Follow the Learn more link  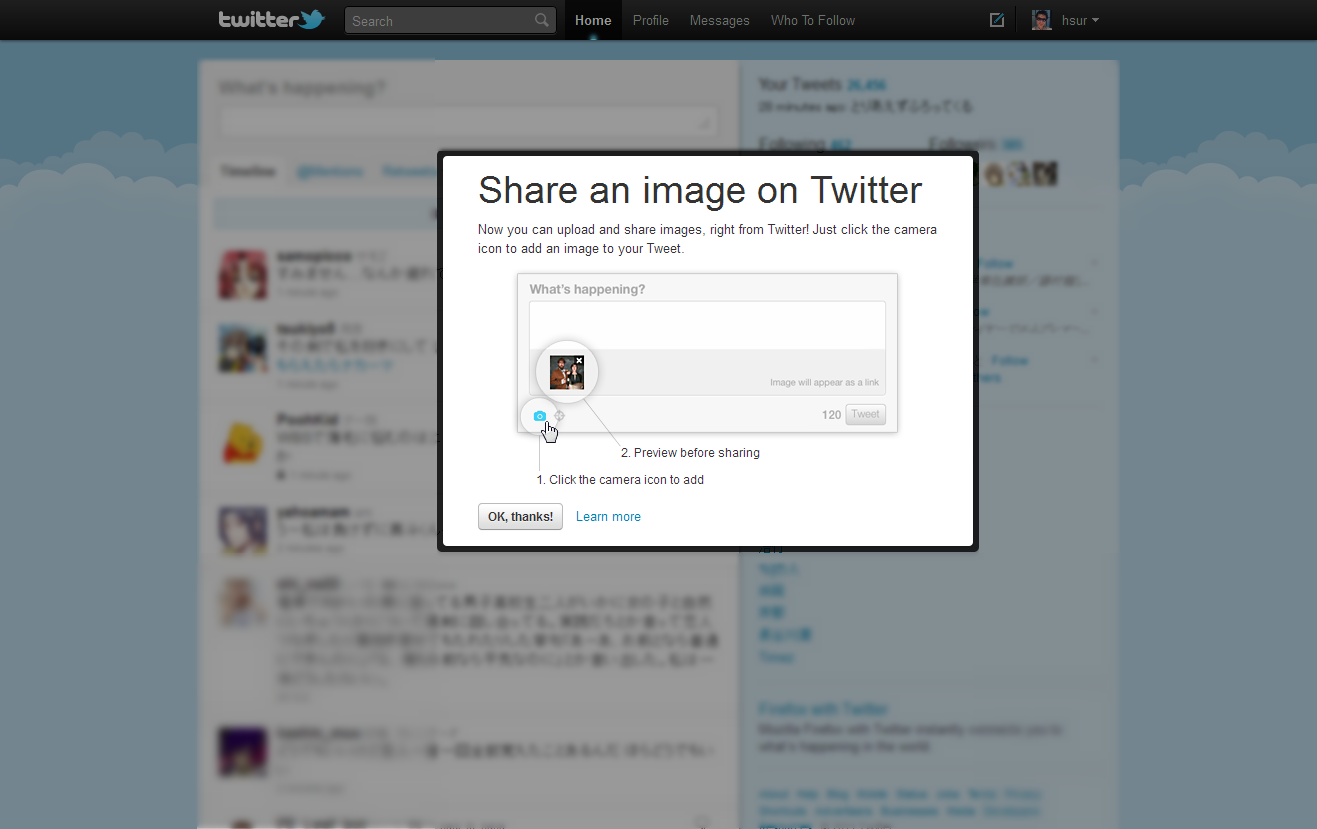[x=608, y=517]
